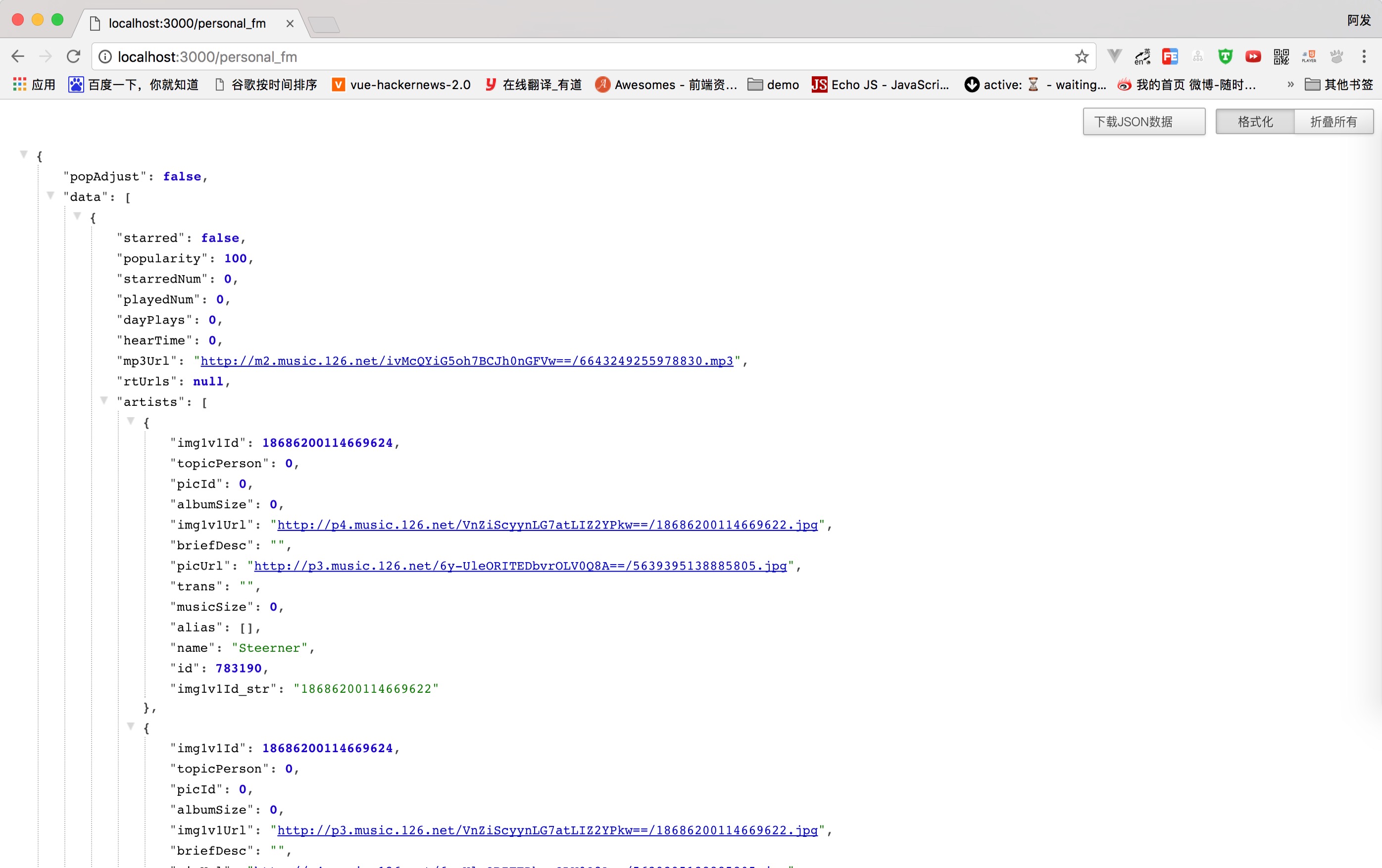Viewport: 1382px width, 868px height.
Task: Show hidden bookmarks via the double-chevron
Action: pyautogui.click(x=1291, y=84)
